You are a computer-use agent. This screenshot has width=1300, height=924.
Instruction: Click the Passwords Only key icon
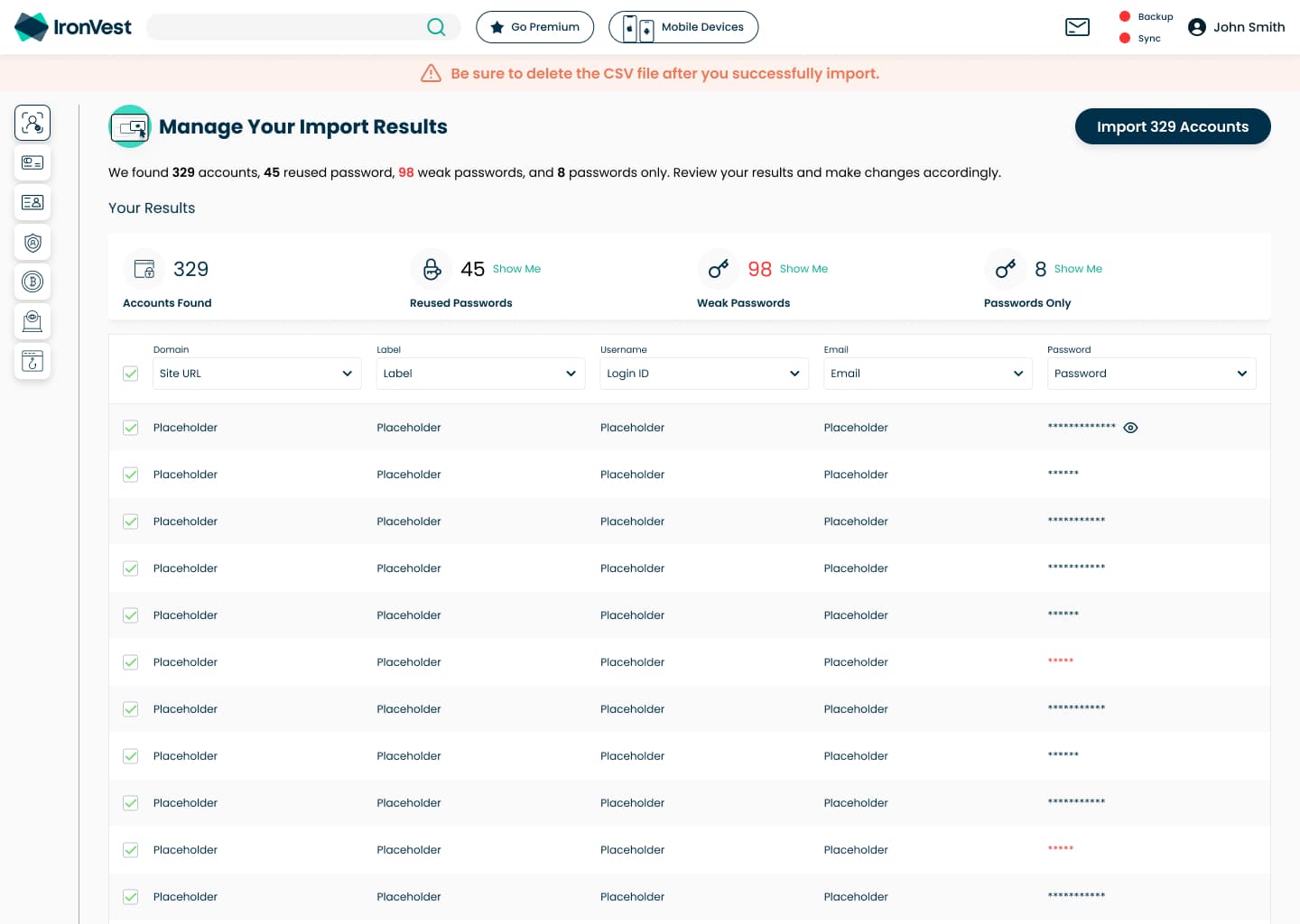(x=1006, y=269)
